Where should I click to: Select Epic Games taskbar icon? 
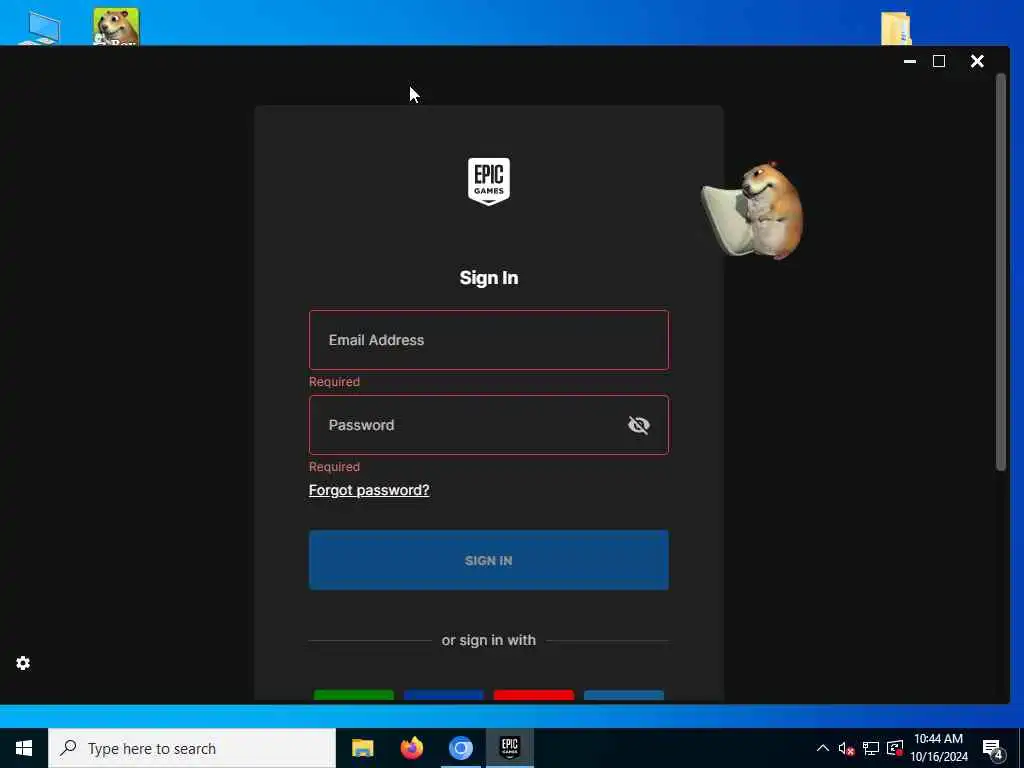[x=509, y=748]
